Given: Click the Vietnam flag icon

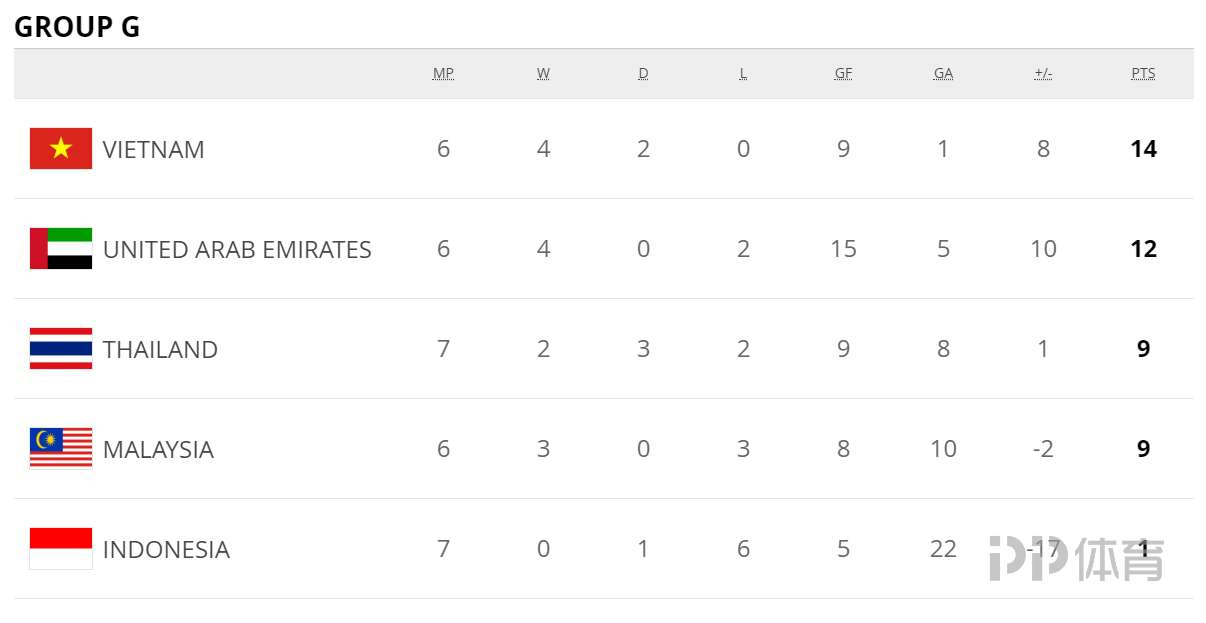Looking at the screenshot, I should 61,149.
